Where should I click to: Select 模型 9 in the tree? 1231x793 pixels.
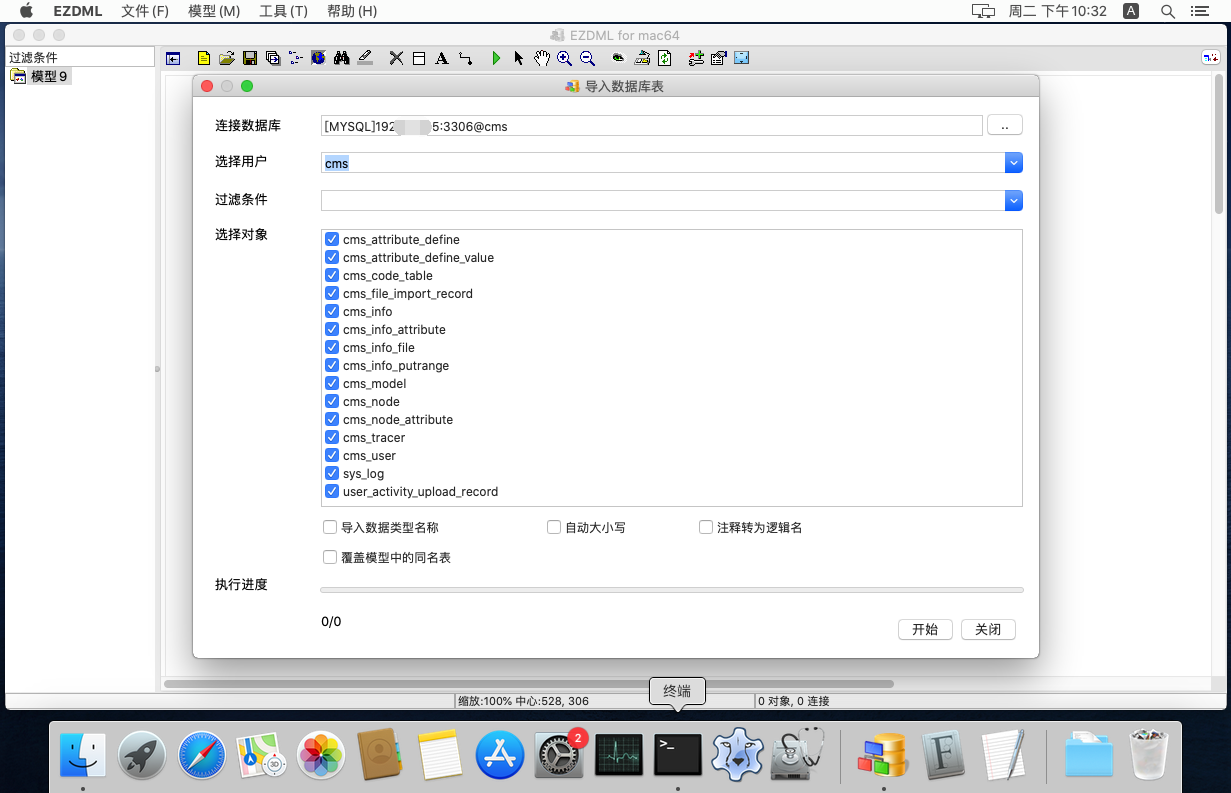pos(49,76)
